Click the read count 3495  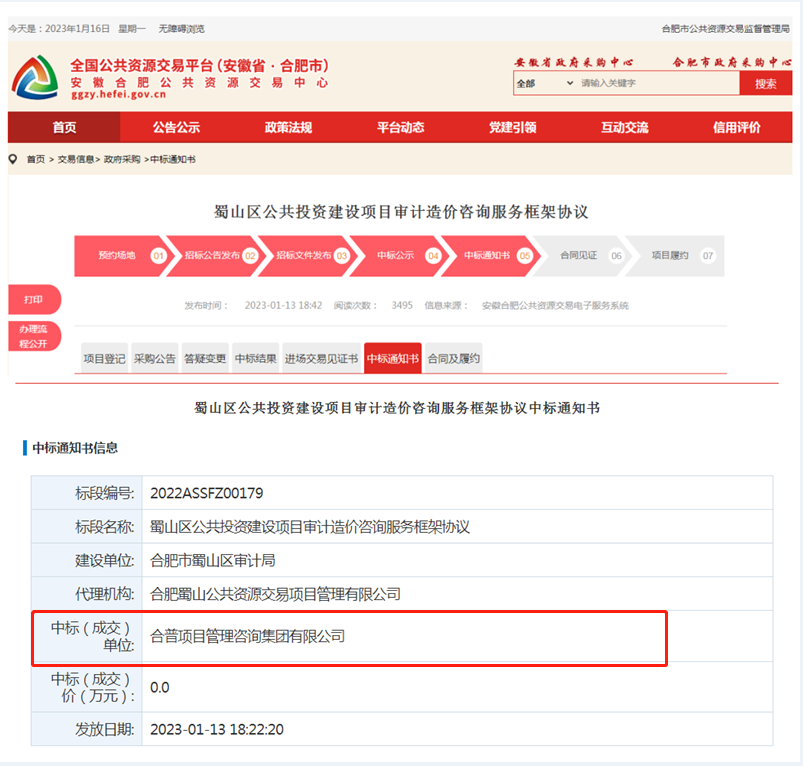(x=402, y=306)
